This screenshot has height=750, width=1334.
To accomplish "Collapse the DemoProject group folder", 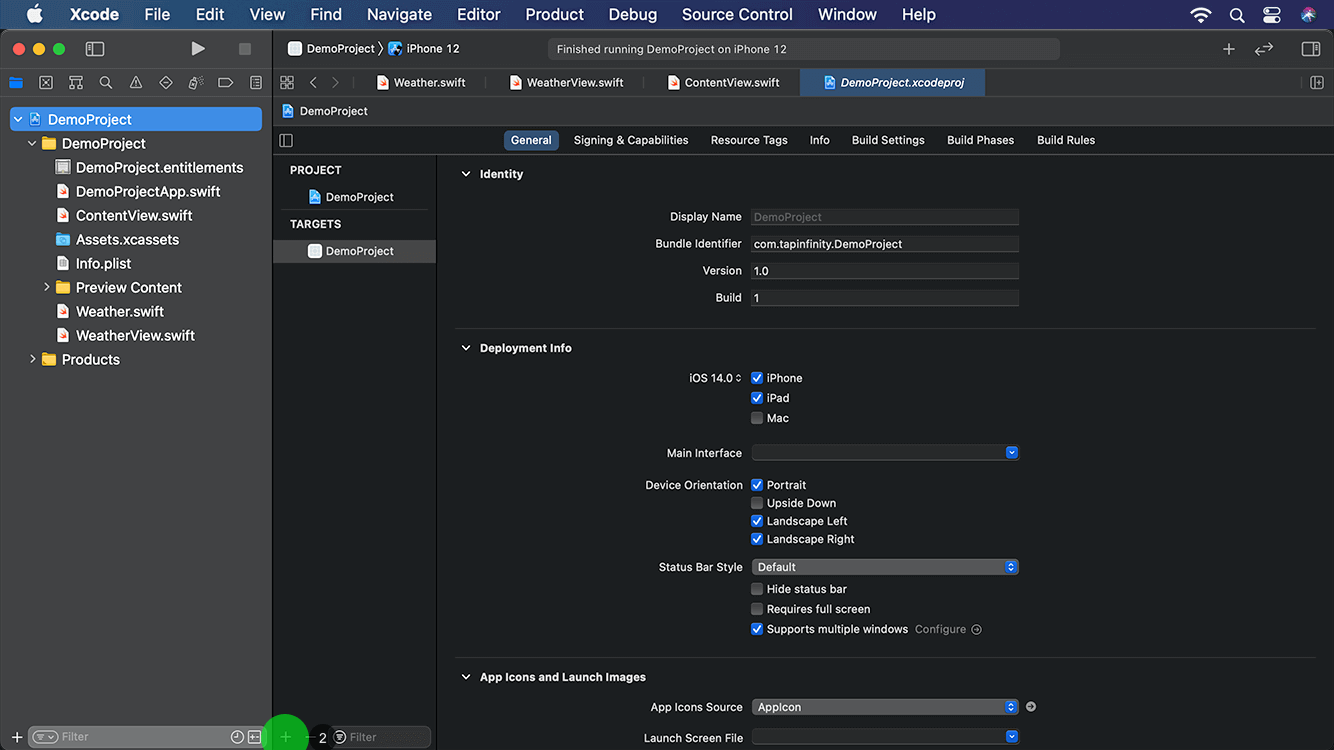I will coord(32,143).
